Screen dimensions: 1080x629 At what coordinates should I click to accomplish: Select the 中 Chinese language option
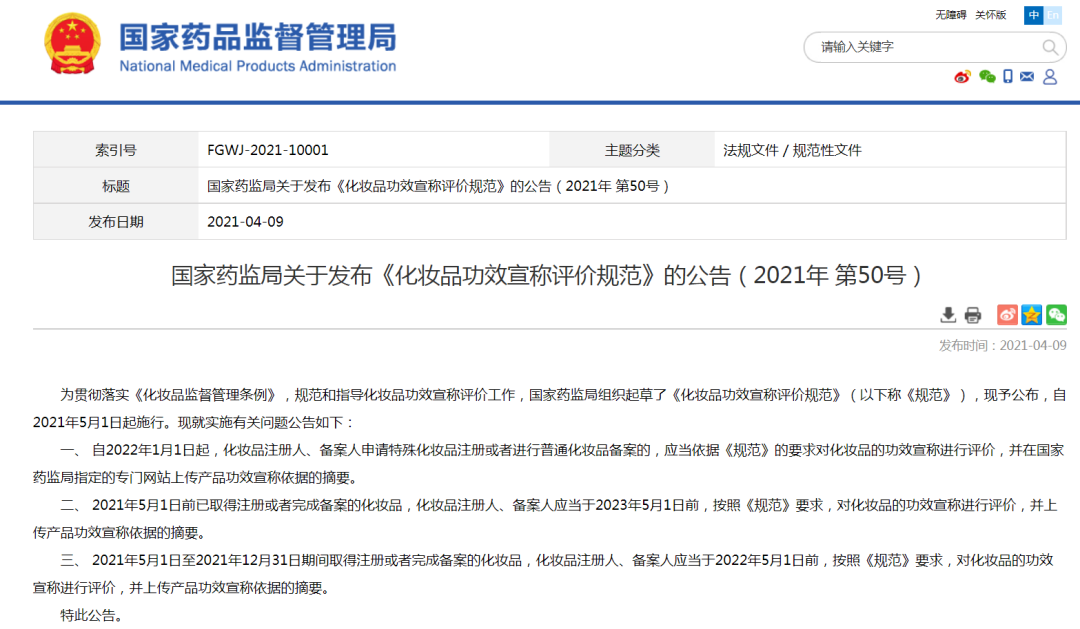click(x=1033, y=16)
